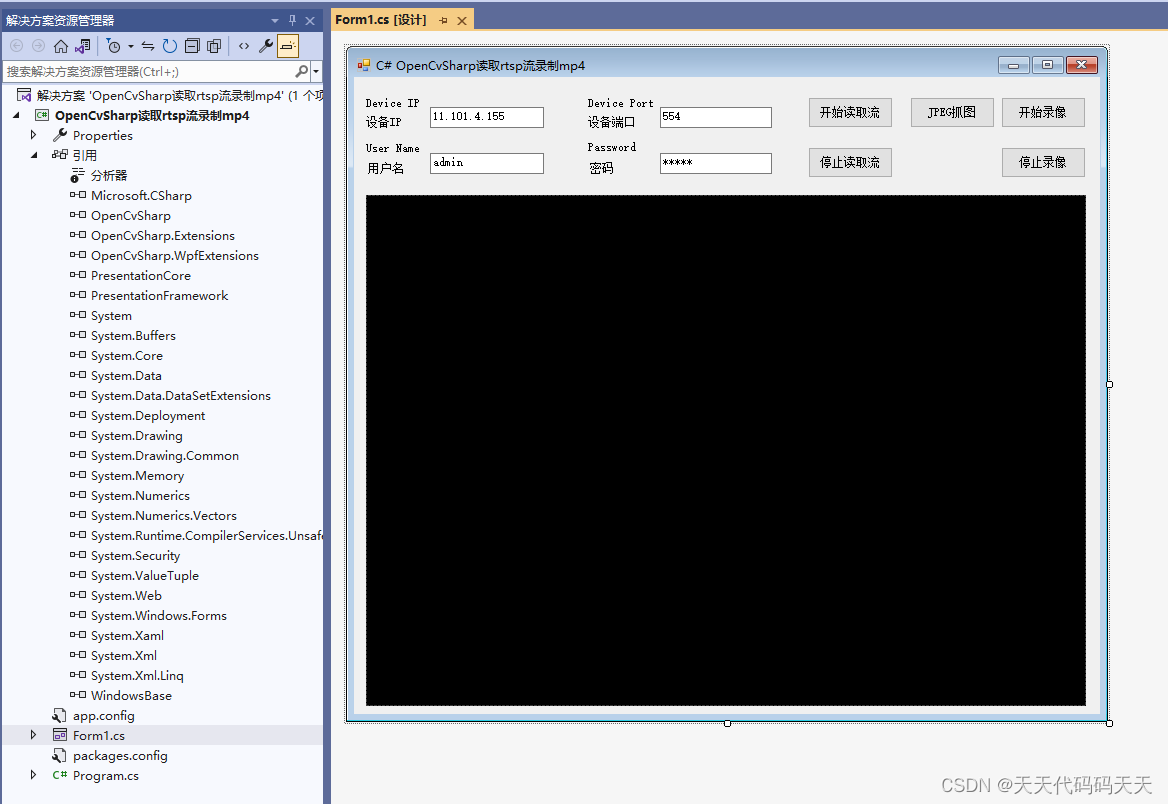Click the Forward arrow in Solution Explorer
The width and height of the screenshot is (1168, 804).
[39, 46]
